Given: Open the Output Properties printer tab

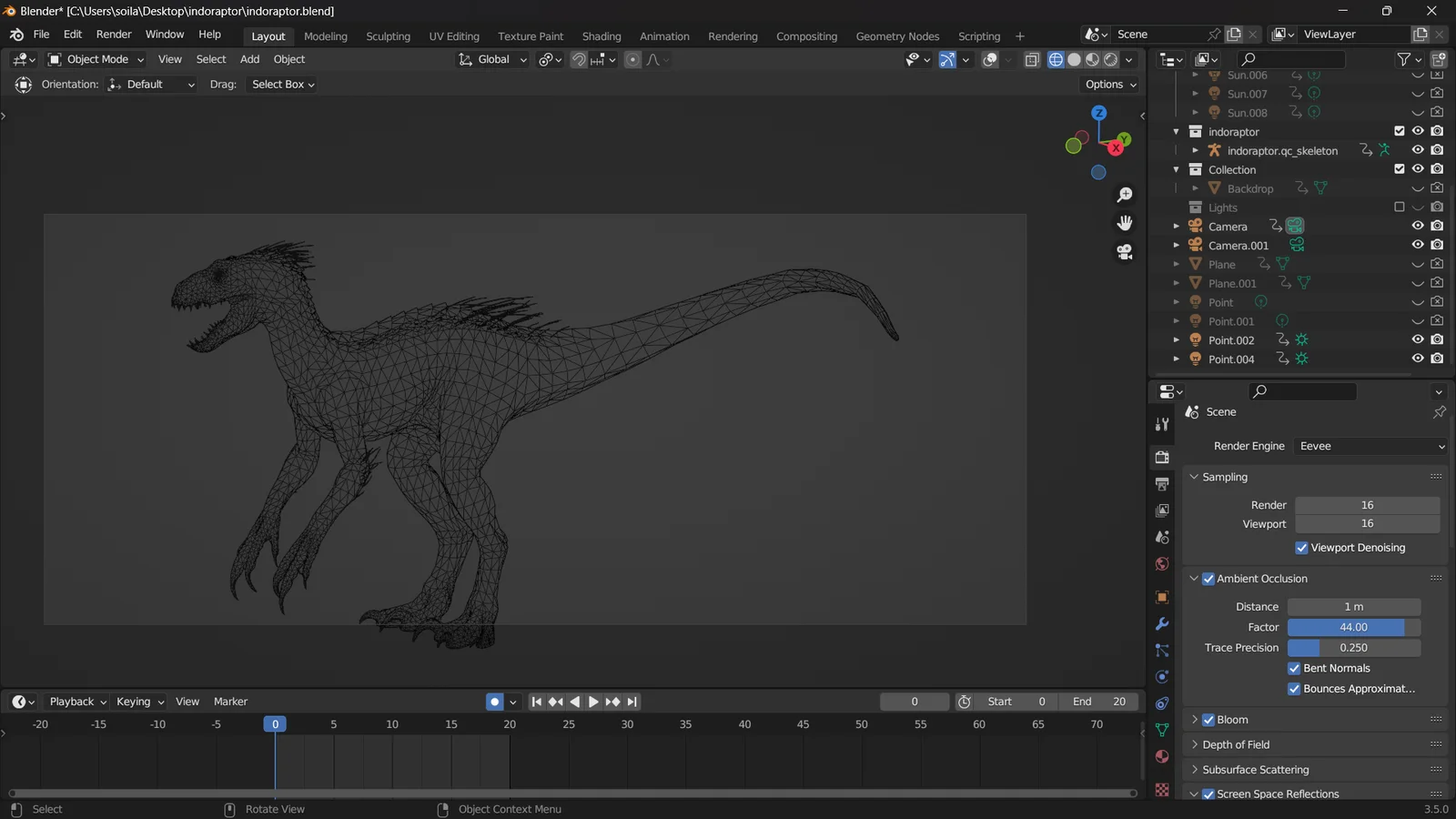Looking at the screenshot, I should tap(1162, 483).
